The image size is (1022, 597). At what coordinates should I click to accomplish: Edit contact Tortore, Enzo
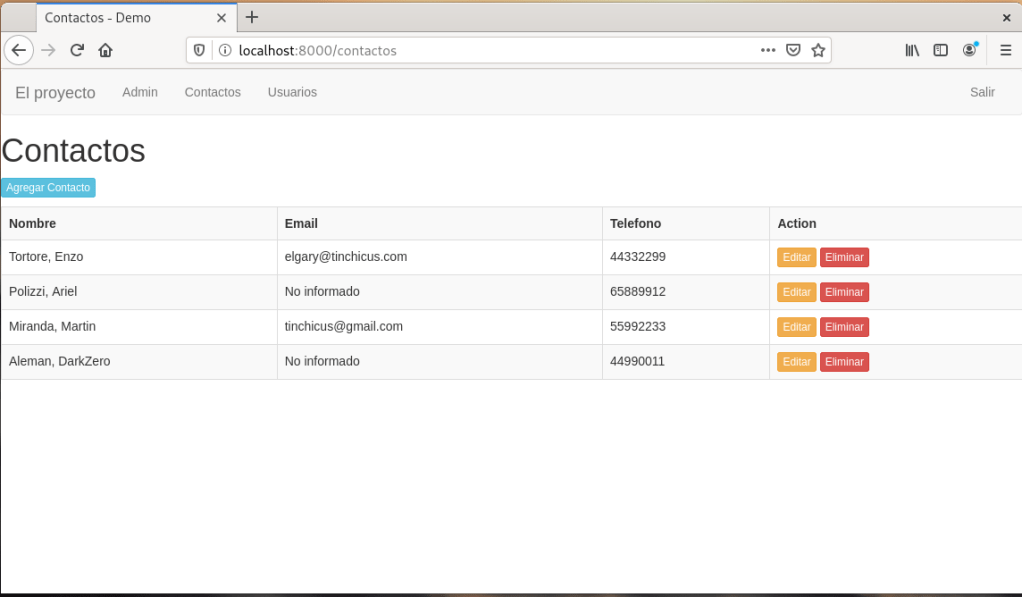(796, 258)
